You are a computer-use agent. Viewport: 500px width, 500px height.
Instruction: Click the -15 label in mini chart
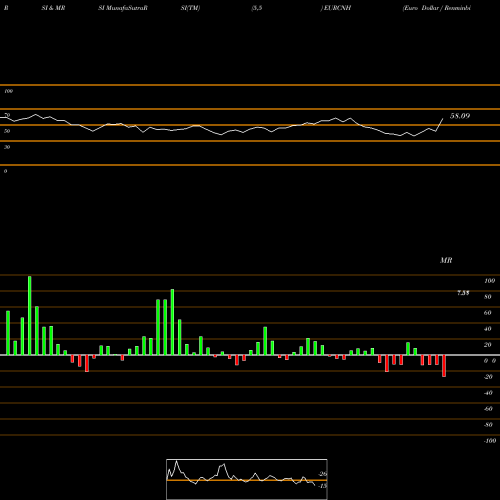pyautogui.click(x=322, y=486)
